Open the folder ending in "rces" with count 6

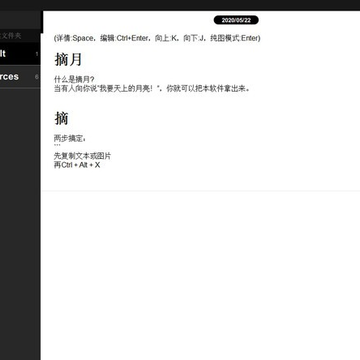[20, 77]
